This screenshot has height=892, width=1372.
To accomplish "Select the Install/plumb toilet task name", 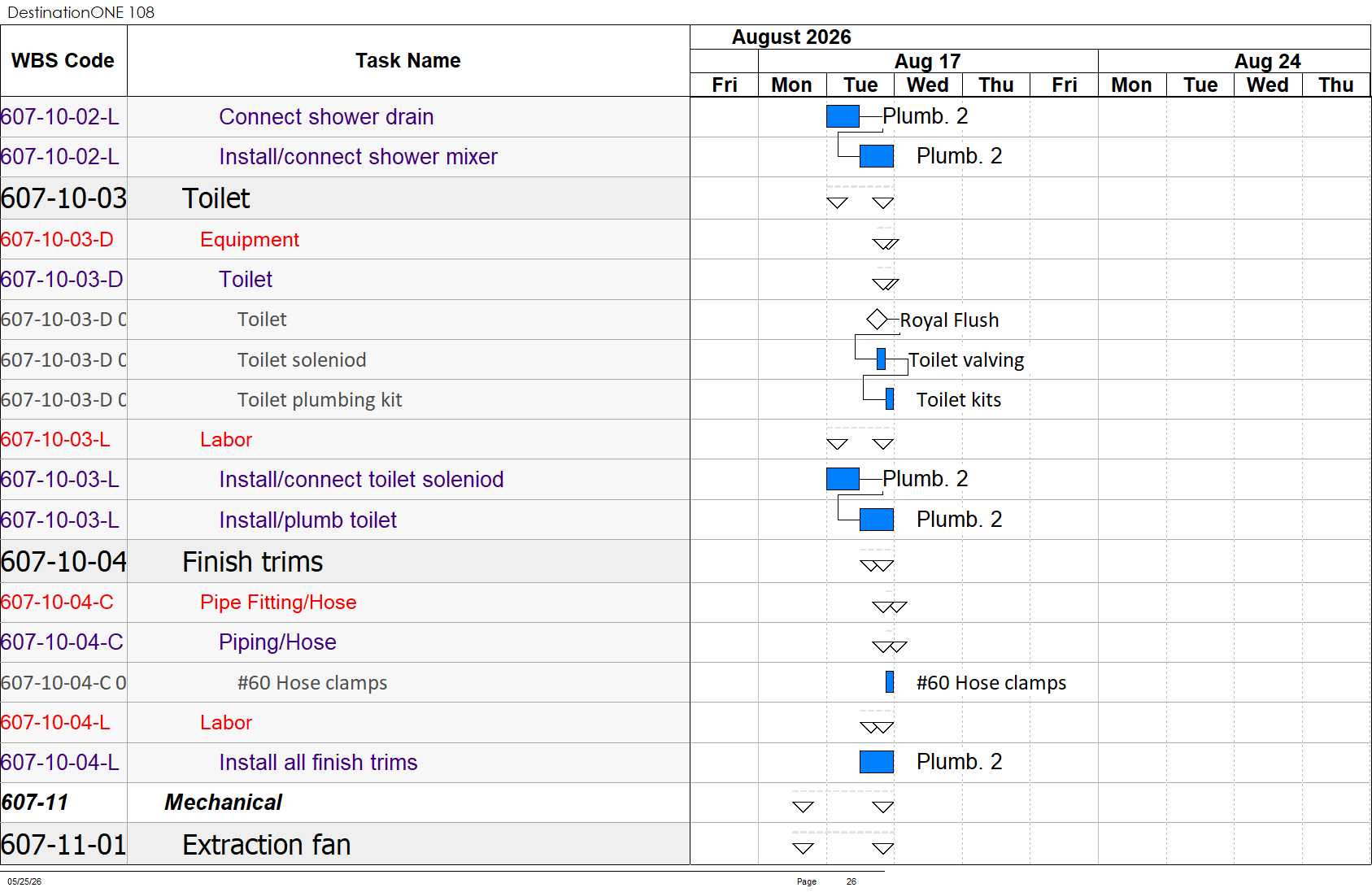I will tap(307, 520).
